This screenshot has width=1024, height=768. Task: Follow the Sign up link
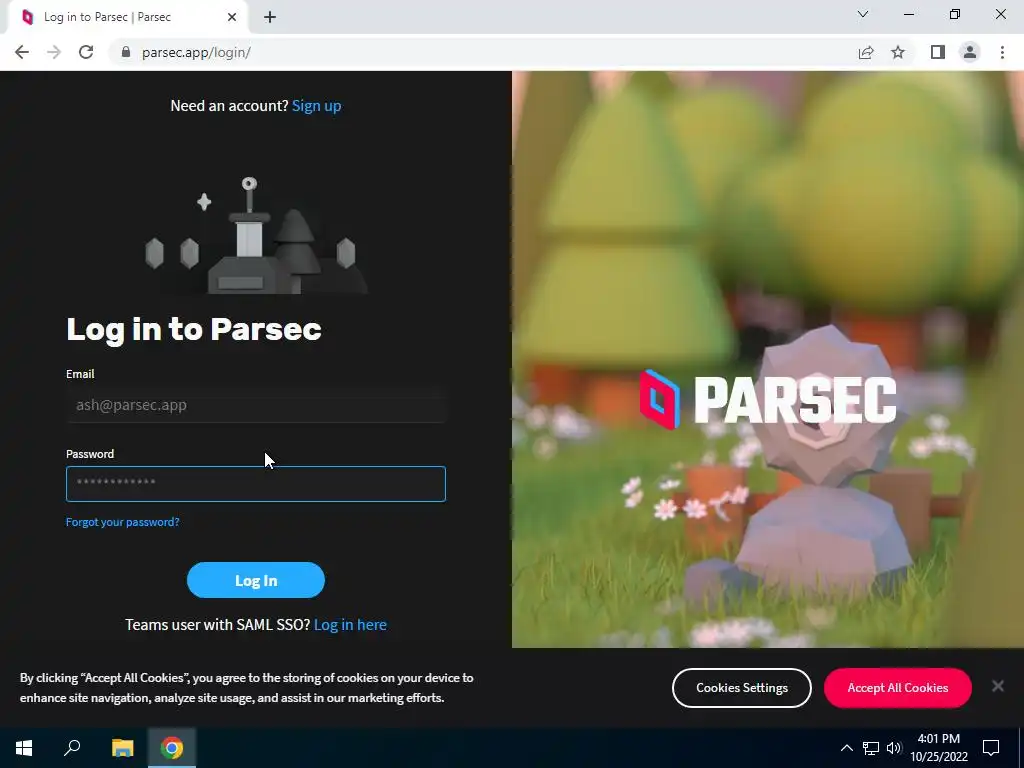[x=316, y=106]
